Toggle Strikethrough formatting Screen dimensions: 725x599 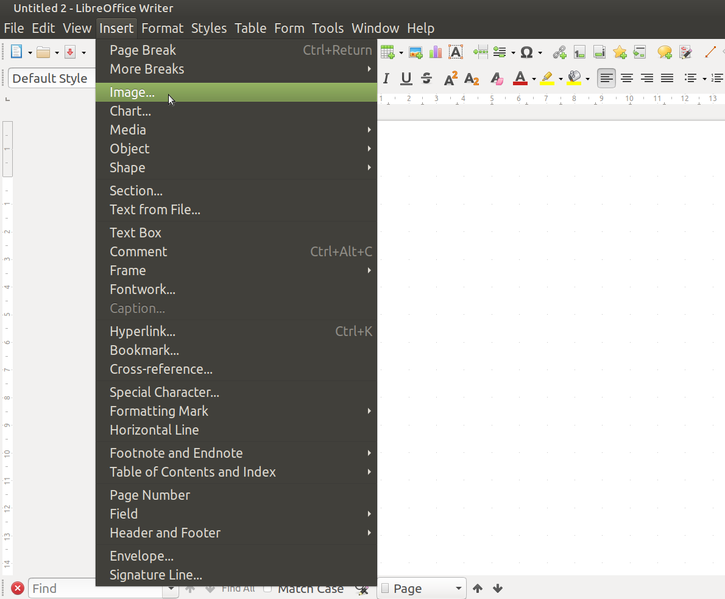pos(426,79)
